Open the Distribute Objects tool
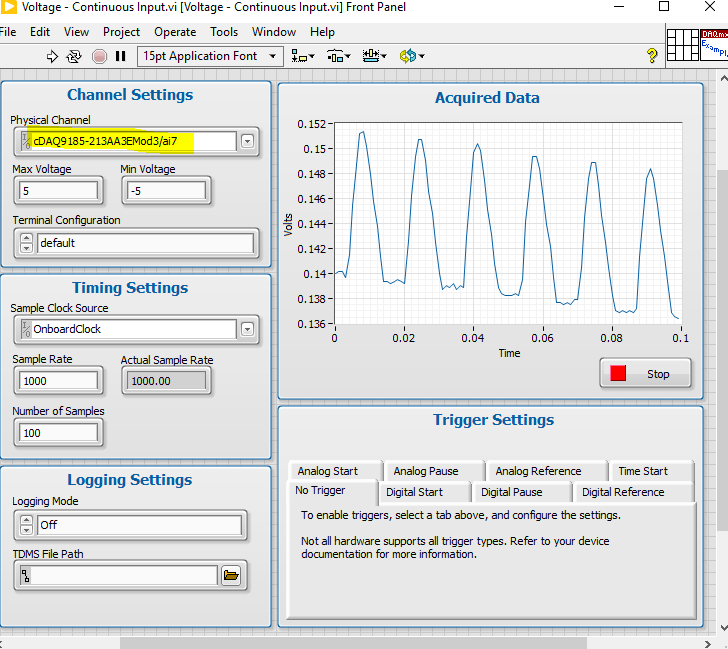The height and width of the screenshot is (649, 728). pyautogui.click(x=339, y=57)
